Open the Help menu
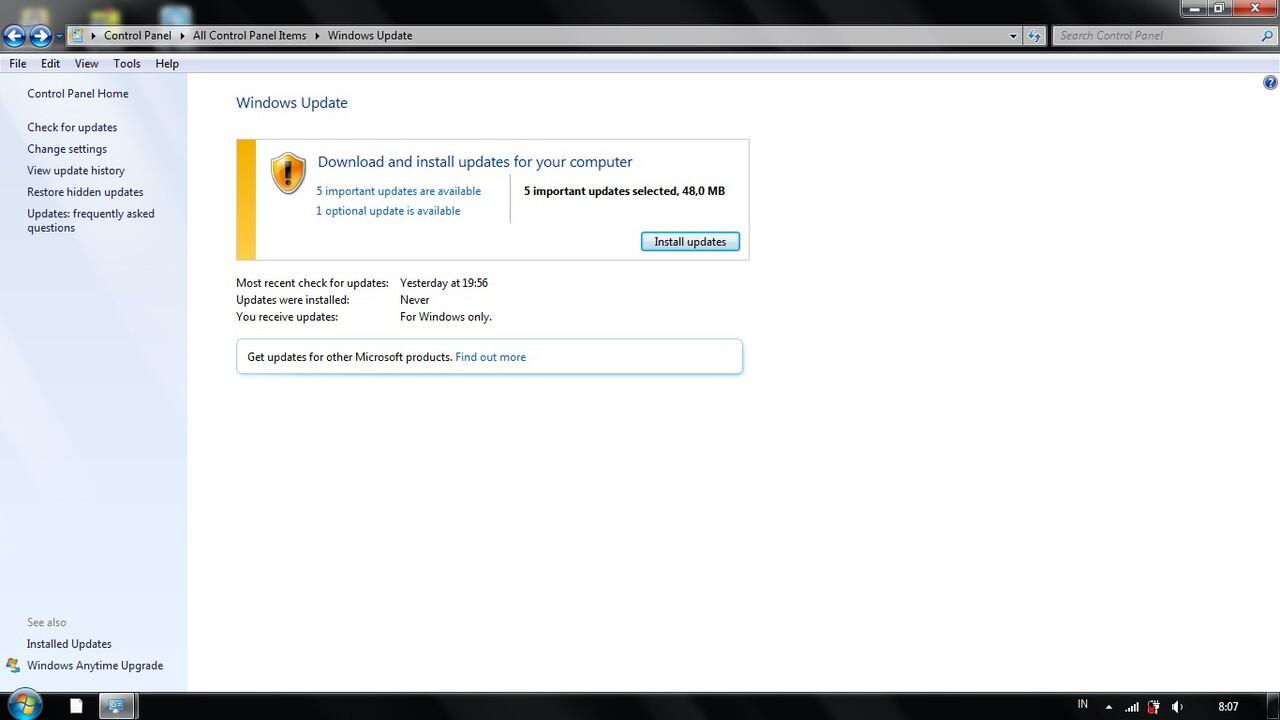Image resolution: width=1280 pixels, height=720 pixels. pyautogui.click(x=167, y=63)
